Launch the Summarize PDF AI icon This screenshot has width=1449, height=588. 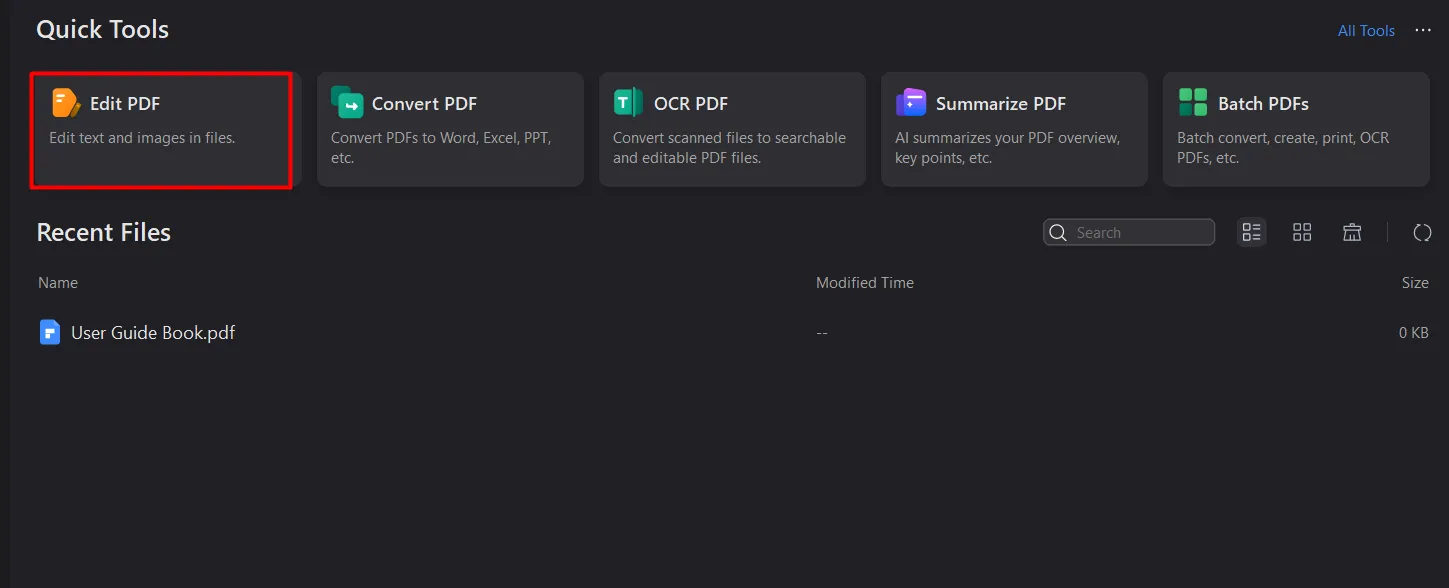(x=911, y=103)
